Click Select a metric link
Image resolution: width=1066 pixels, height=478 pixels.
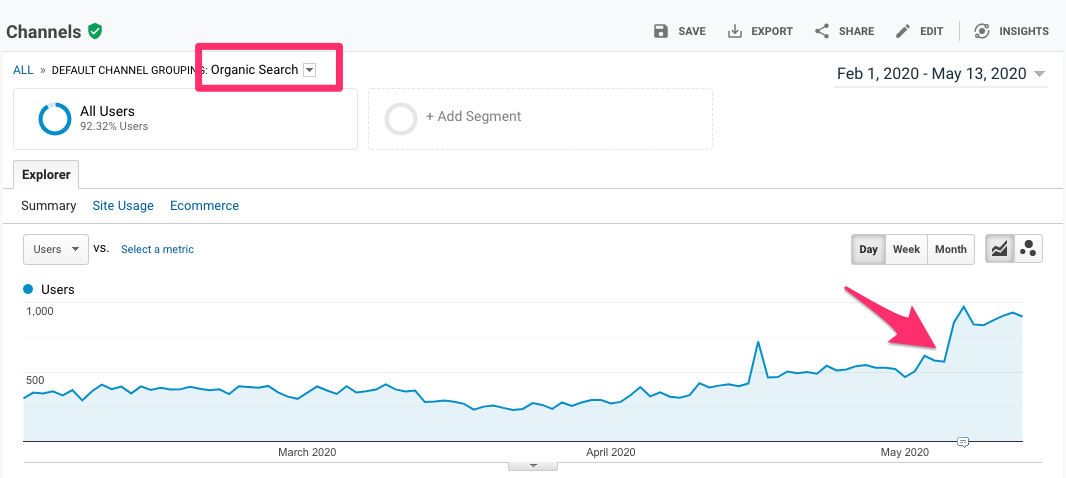click(157, 250)
